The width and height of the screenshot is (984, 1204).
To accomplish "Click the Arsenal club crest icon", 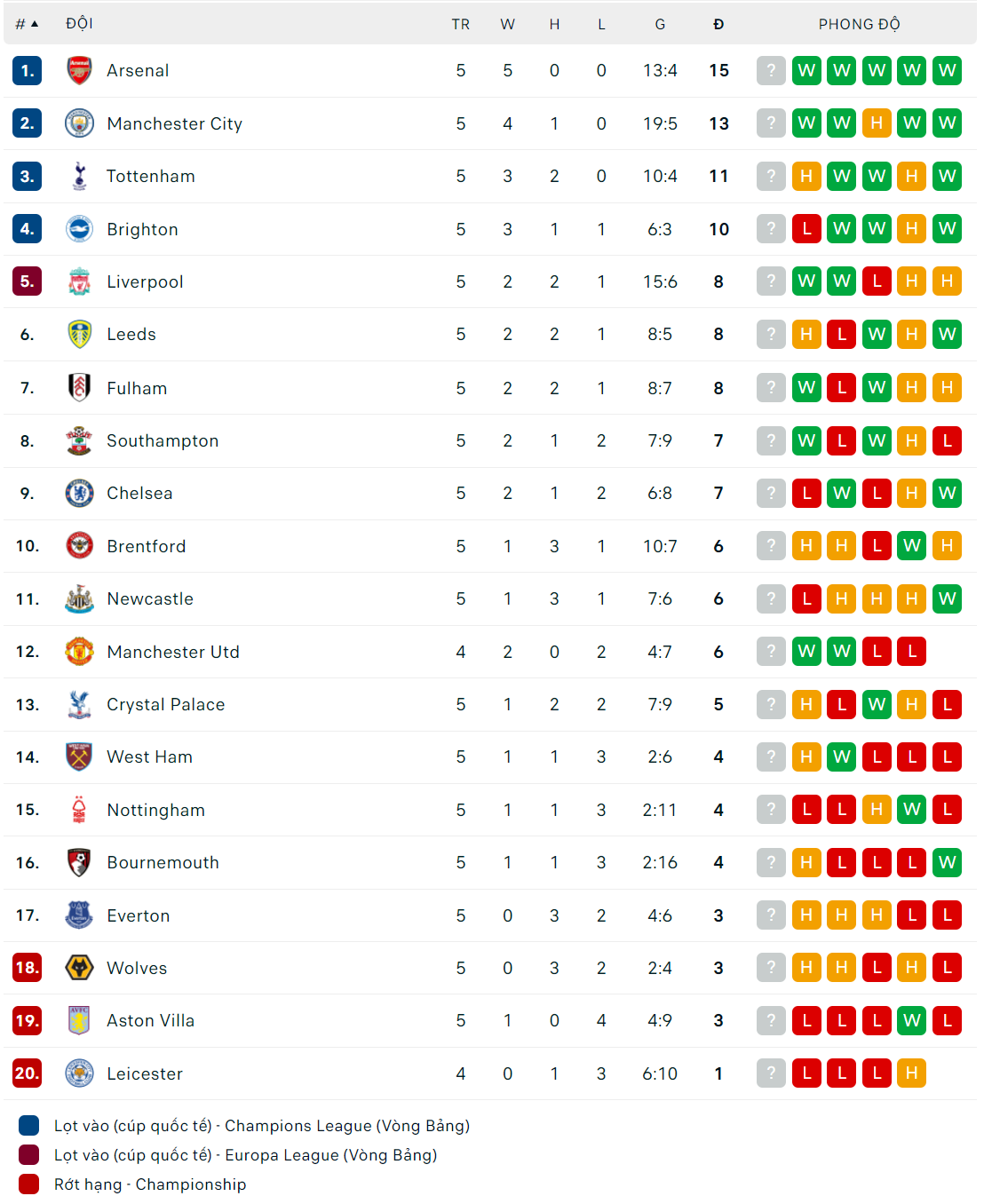I will (79, 70).
